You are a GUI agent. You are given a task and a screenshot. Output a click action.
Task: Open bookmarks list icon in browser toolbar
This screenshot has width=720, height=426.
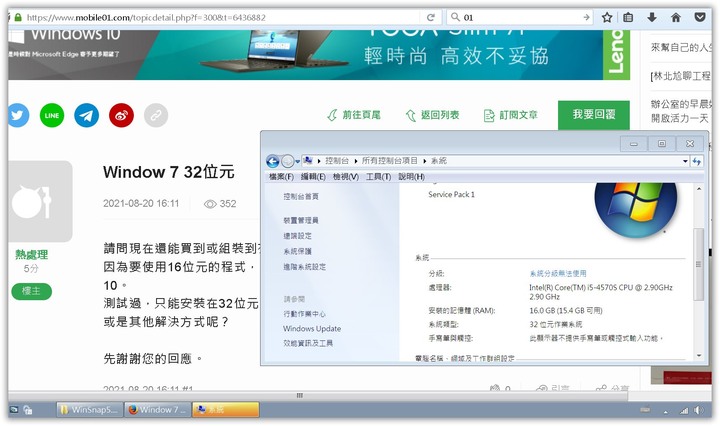628,17
